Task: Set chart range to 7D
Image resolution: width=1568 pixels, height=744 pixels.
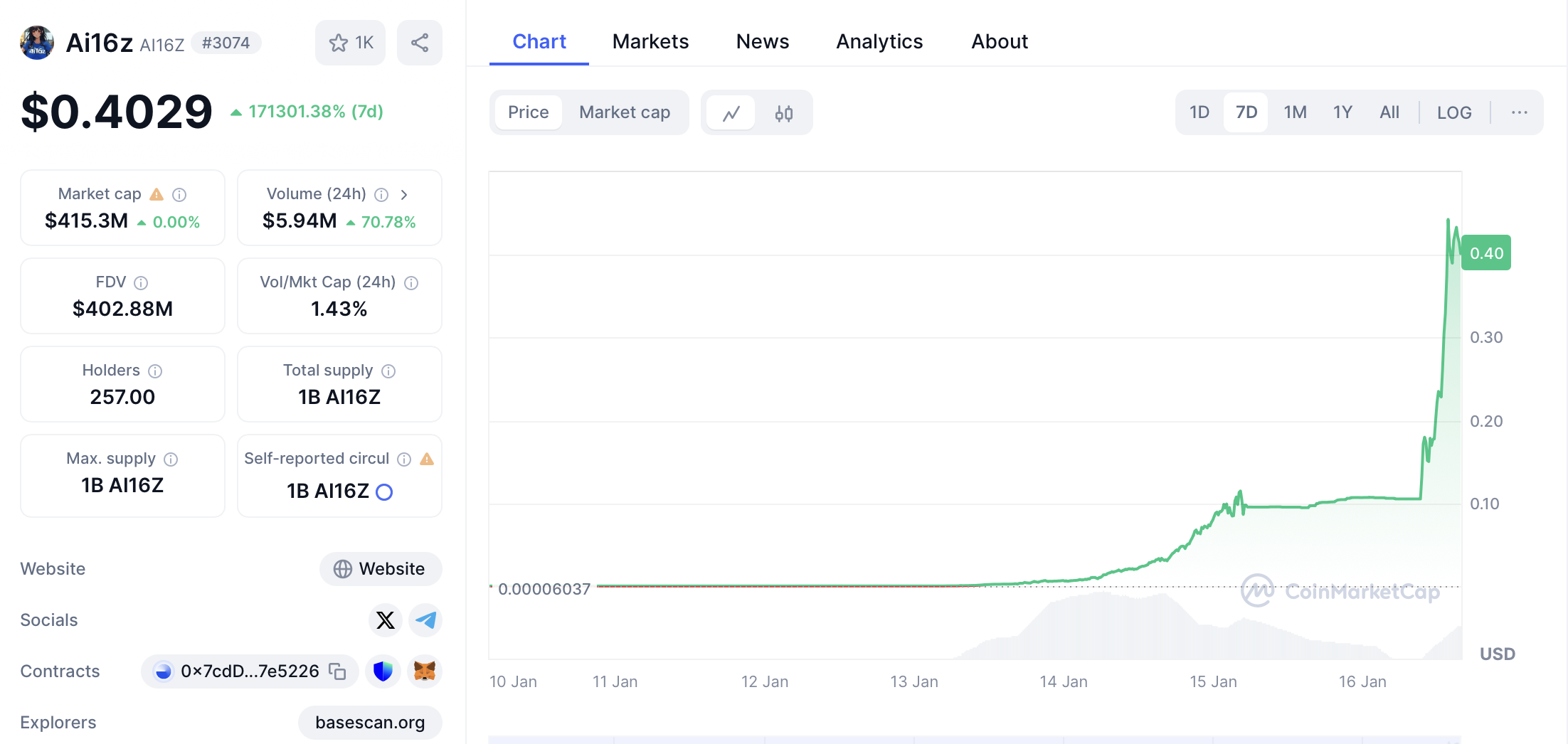Action: [x=1246, y=112]
